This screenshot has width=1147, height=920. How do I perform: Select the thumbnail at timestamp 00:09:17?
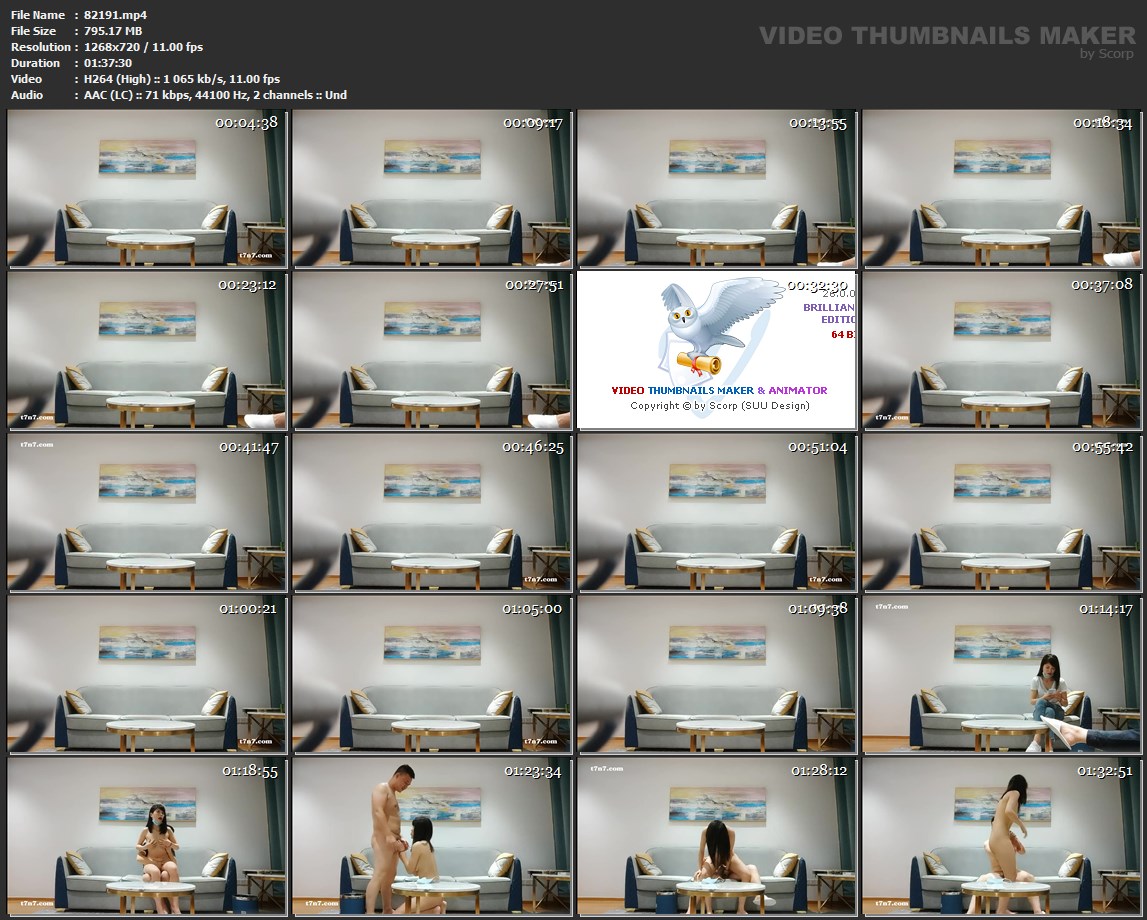click(432, 189)
